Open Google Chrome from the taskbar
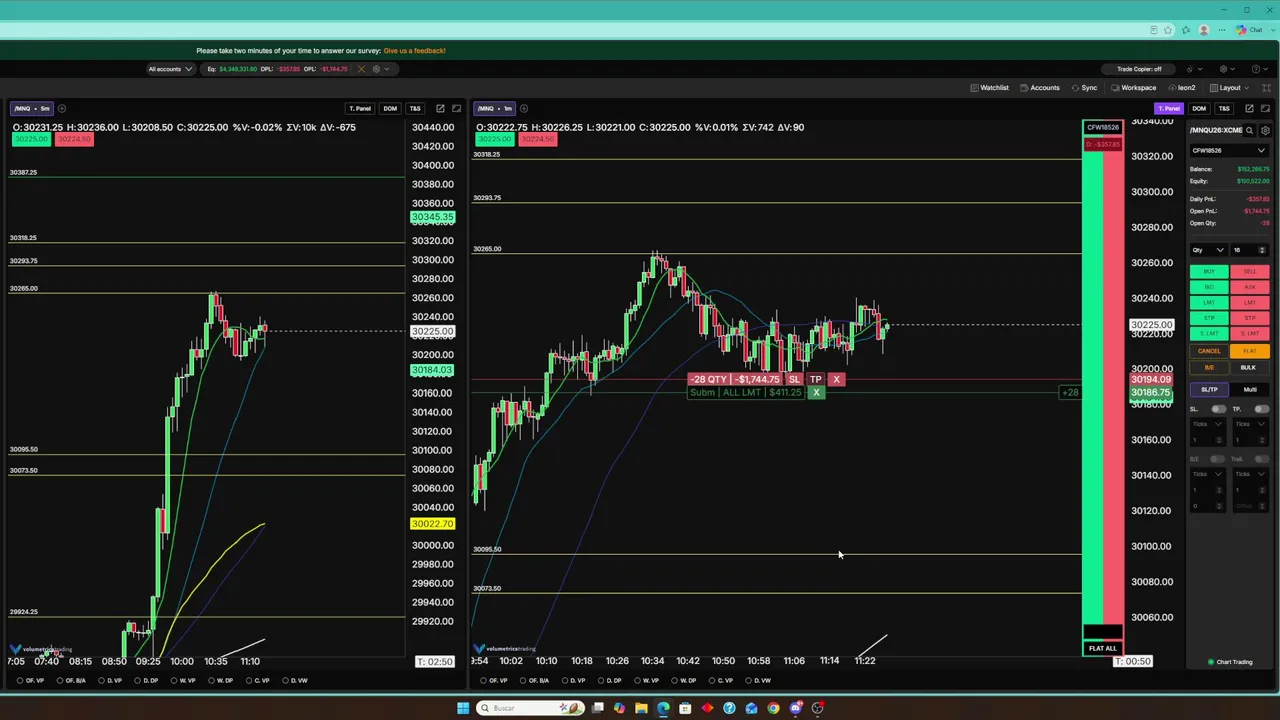The image size is (1280, 720). [773, 708]
